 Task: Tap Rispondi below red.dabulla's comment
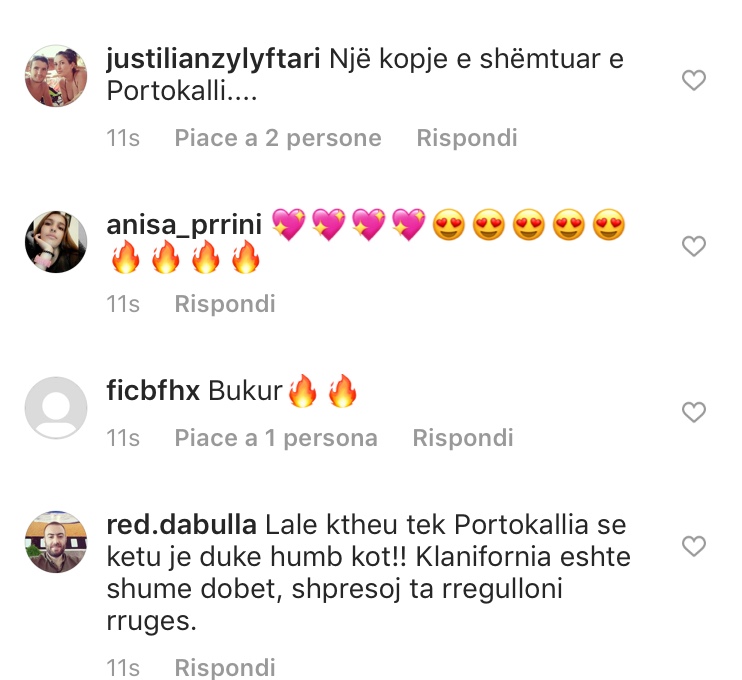tap(225, 668)
